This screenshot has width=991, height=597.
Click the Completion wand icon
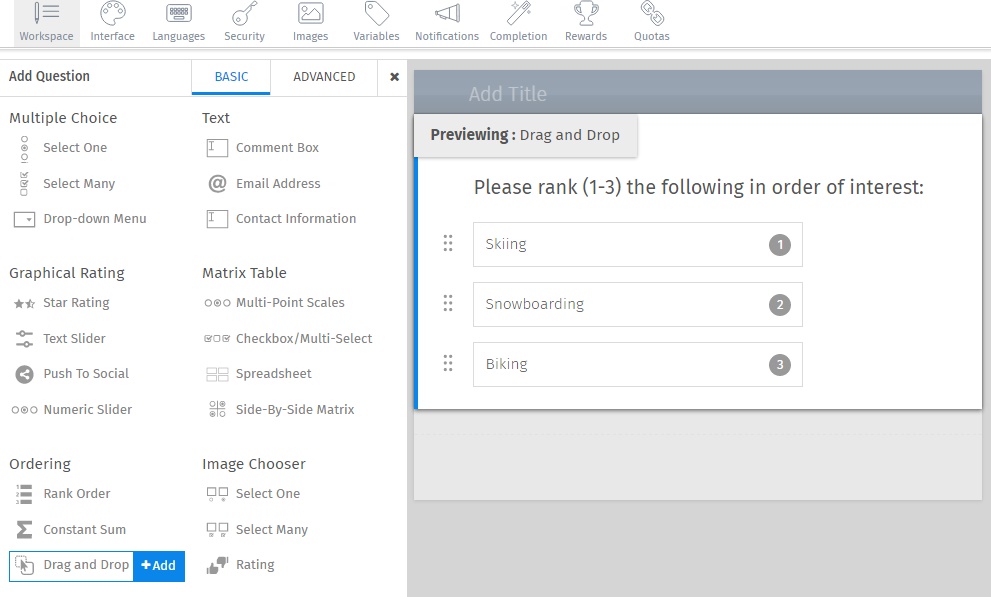(518, 14)
